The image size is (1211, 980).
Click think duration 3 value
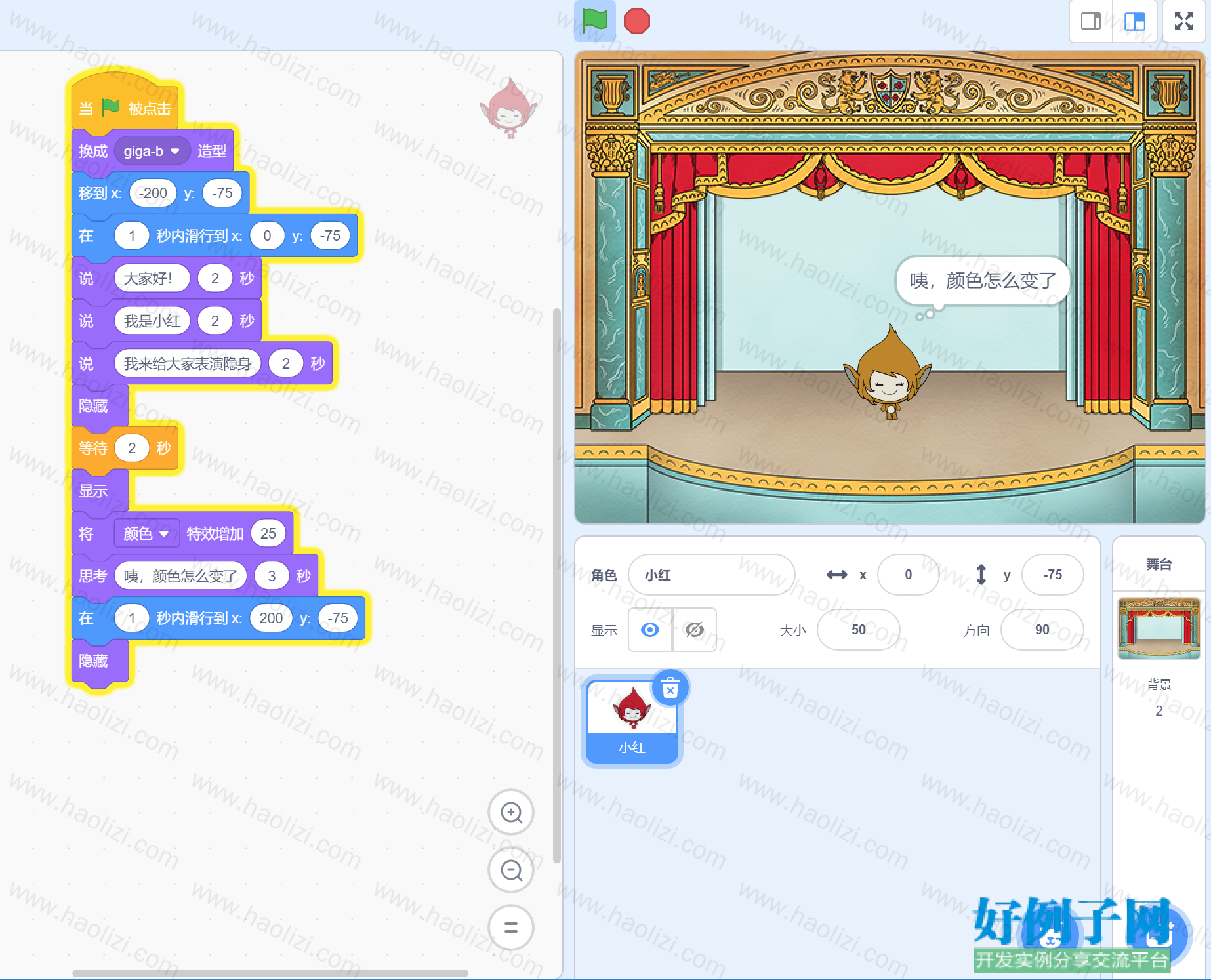272,577
